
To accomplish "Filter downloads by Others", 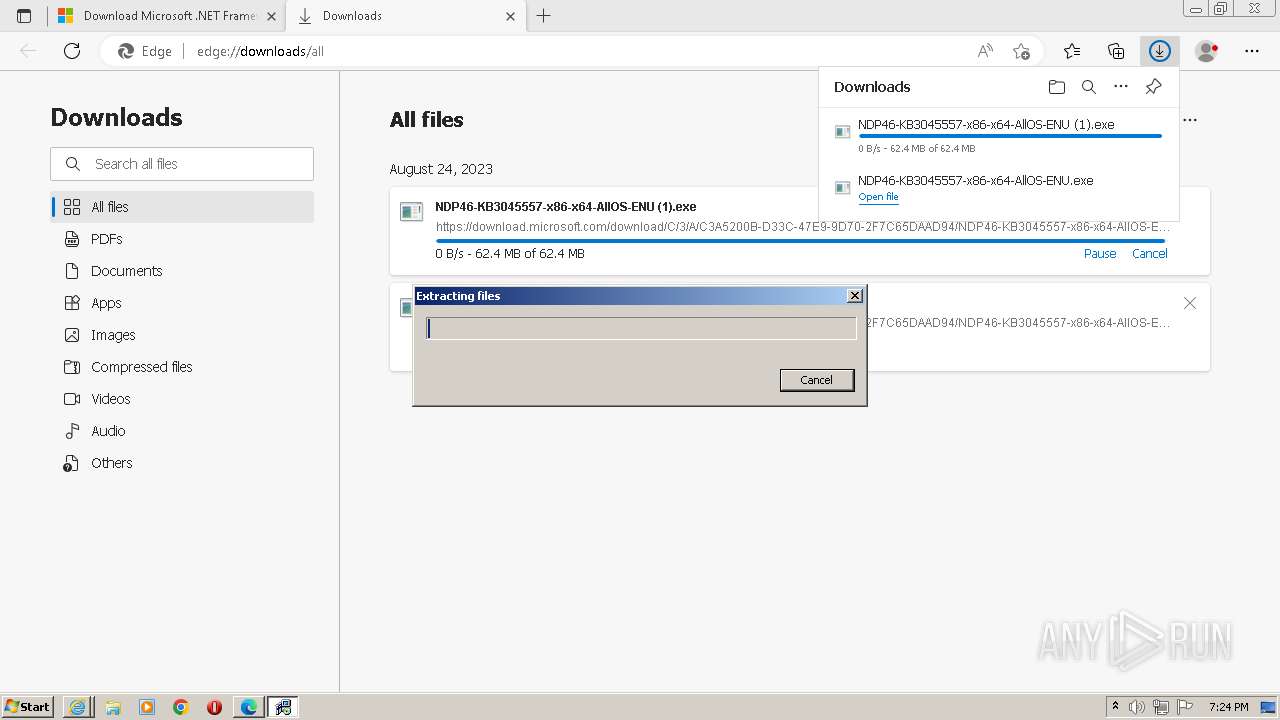I will click(x=182, y=463).
